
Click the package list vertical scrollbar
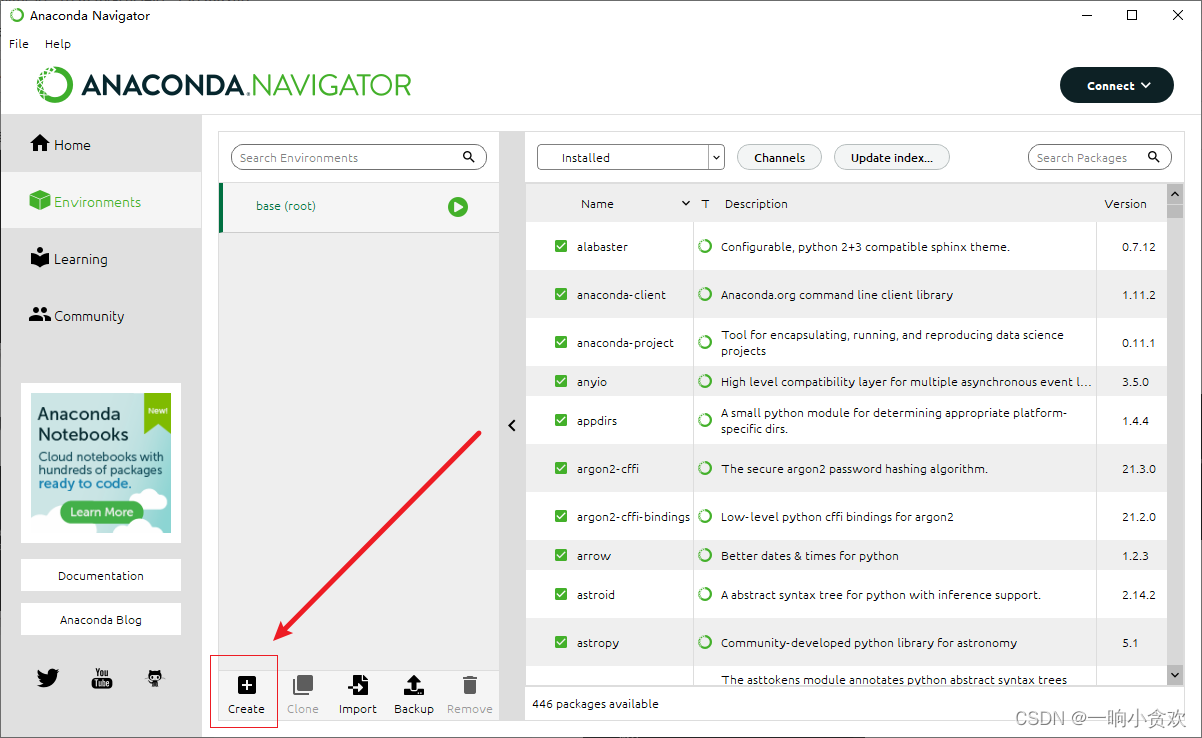1175,435
